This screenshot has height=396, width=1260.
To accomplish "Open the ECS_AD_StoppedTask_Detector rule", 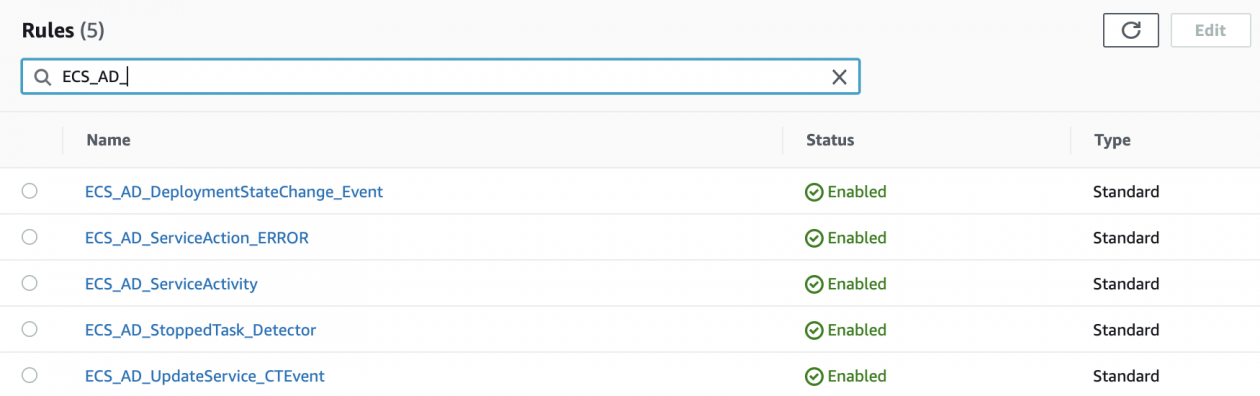I will click(201, 330).
